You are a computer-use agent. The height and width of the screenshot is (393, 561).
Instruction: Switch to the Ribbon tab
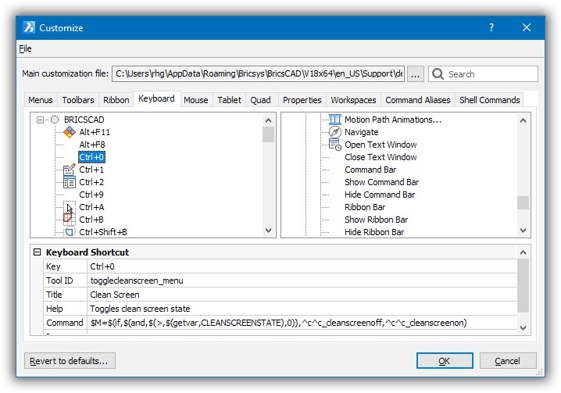[x=116, y=100]
